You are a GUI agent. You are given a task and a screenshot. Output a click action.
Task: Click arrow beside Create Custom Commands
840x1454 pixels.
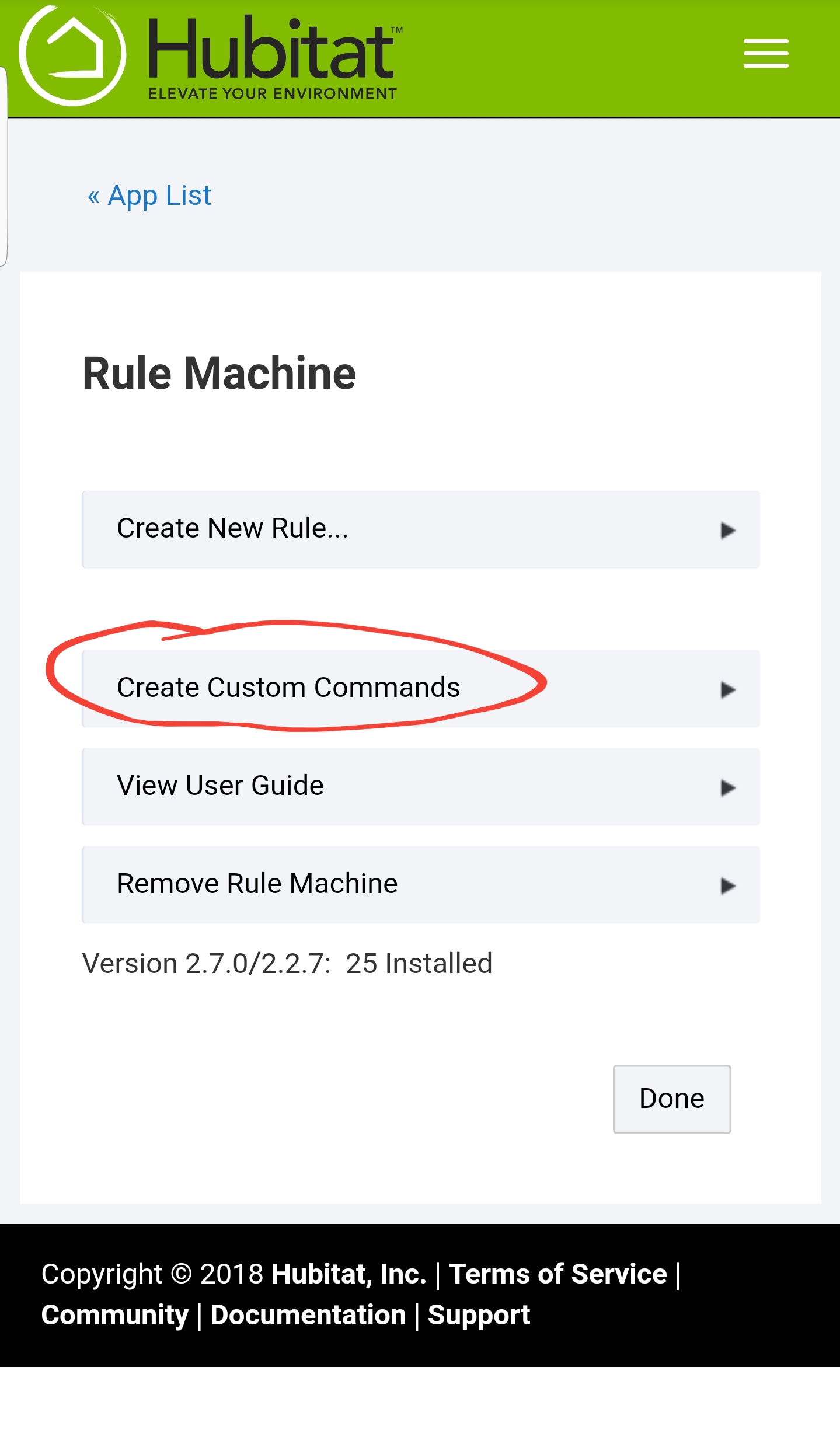point(727,689)
